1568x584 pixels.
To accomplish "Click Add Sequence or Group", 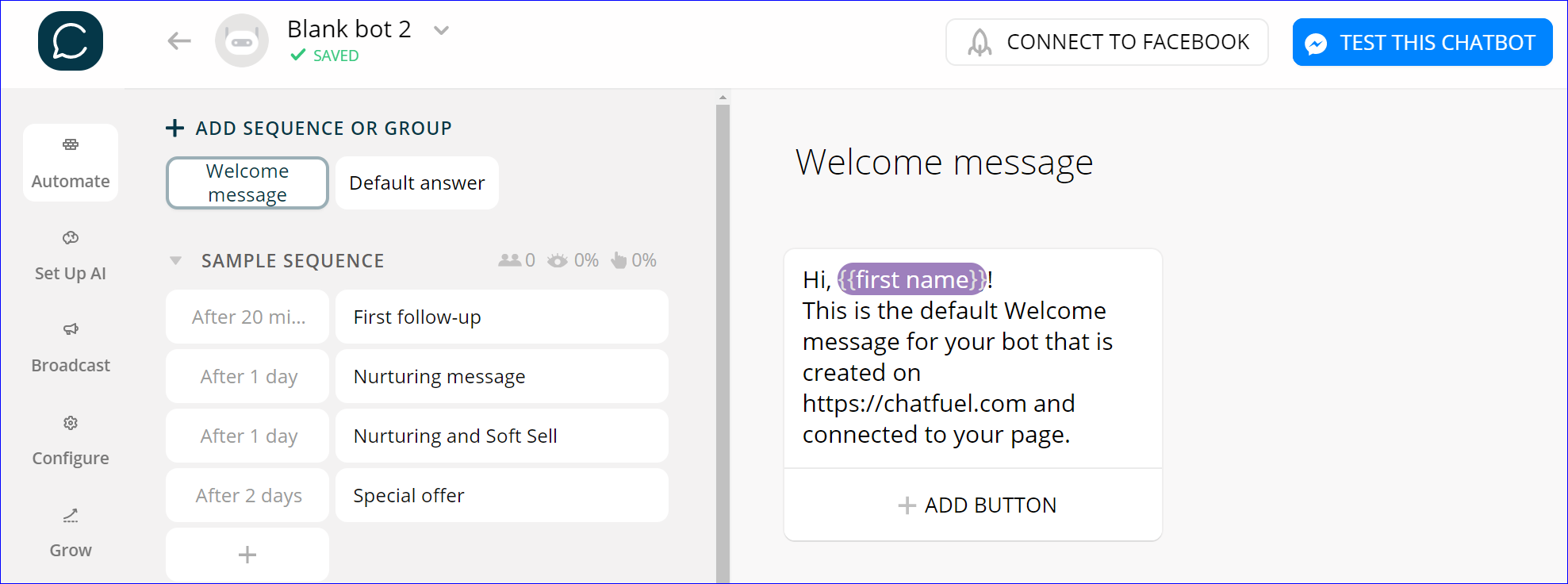I will [x=309, y=129].
